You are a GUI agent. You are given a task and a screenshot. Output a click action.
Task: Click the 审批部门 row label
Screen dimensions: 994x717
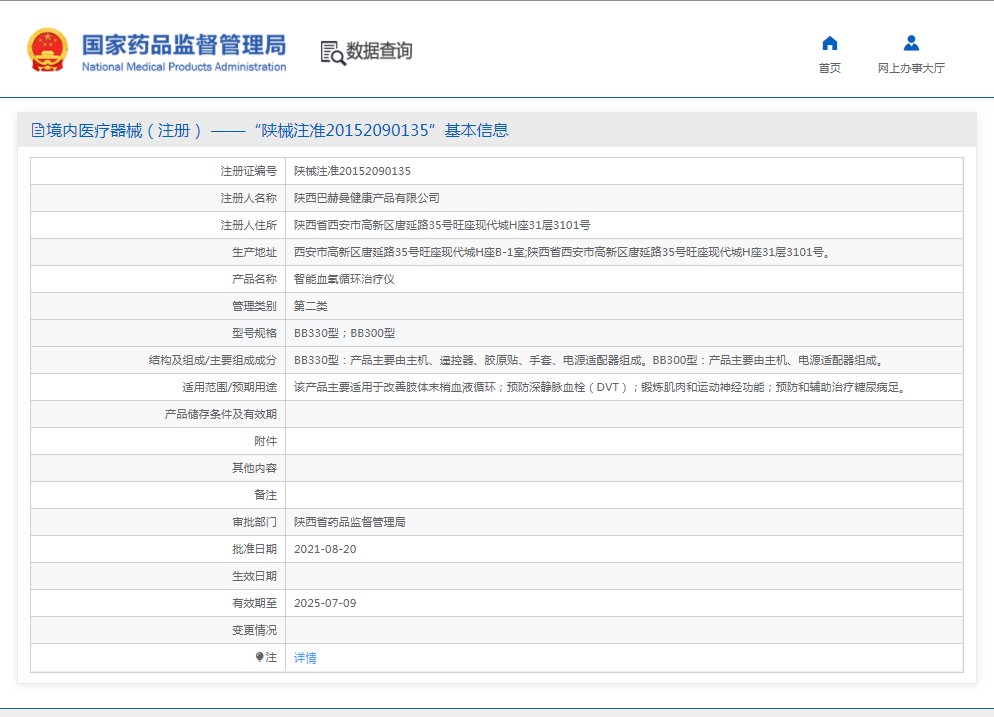coord(254,522)
